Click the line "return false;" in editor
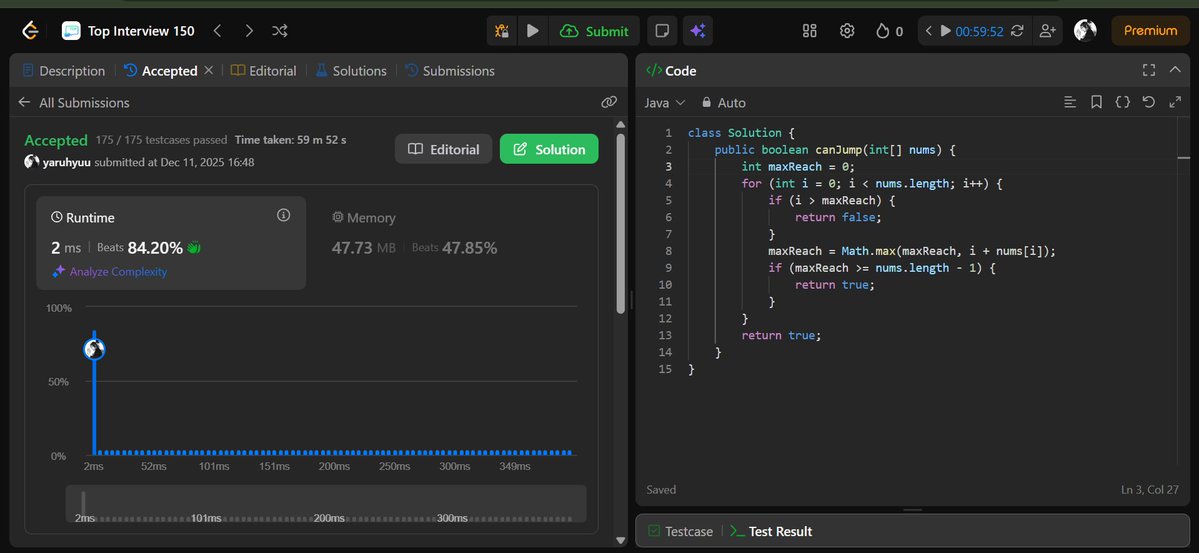 [838, 217]
